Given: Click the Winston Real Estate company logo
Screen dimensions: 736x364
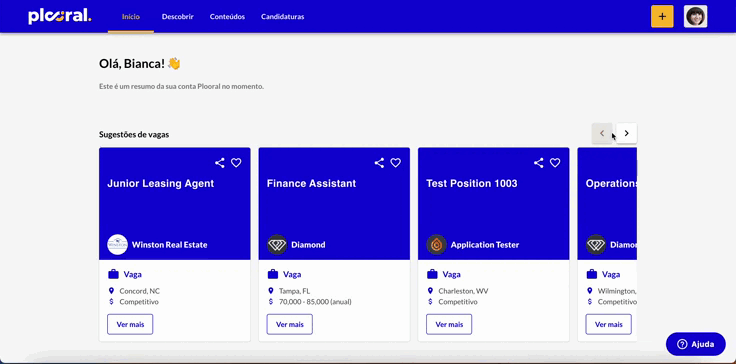Looking at the screenshot, I should point(117,245).
